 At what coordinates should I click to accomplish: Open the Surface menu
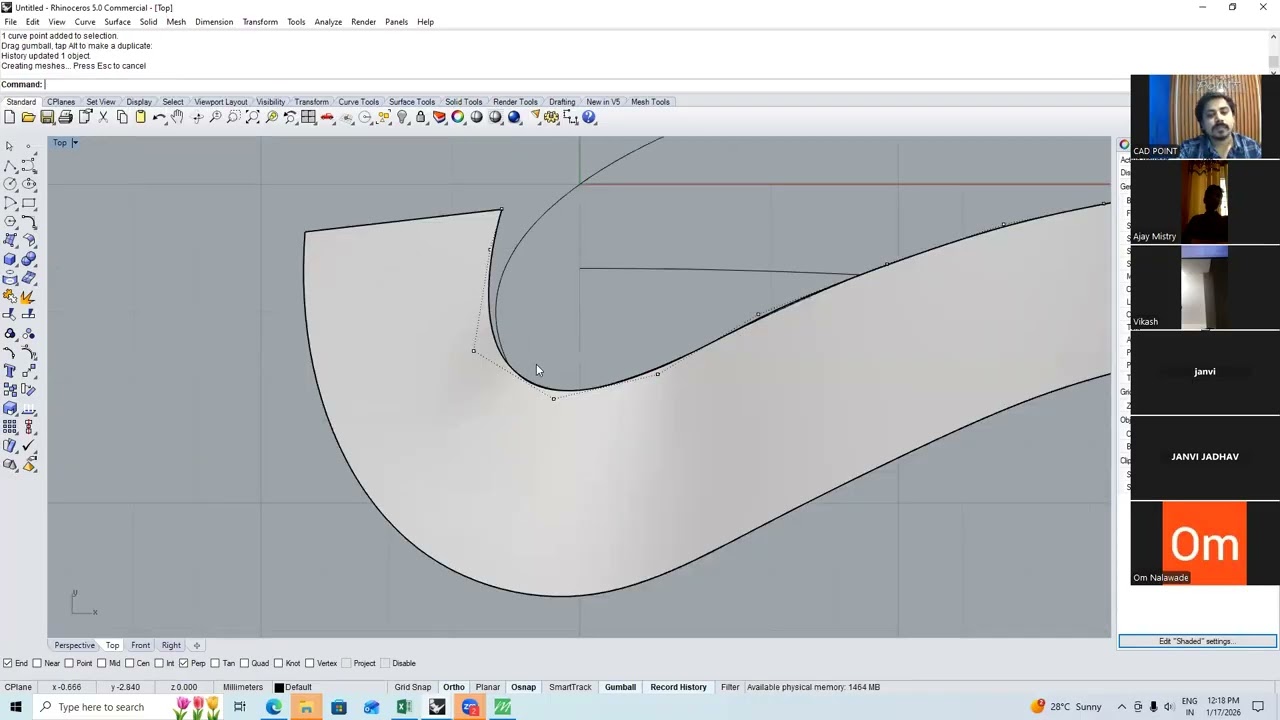(x=117, y=22)
